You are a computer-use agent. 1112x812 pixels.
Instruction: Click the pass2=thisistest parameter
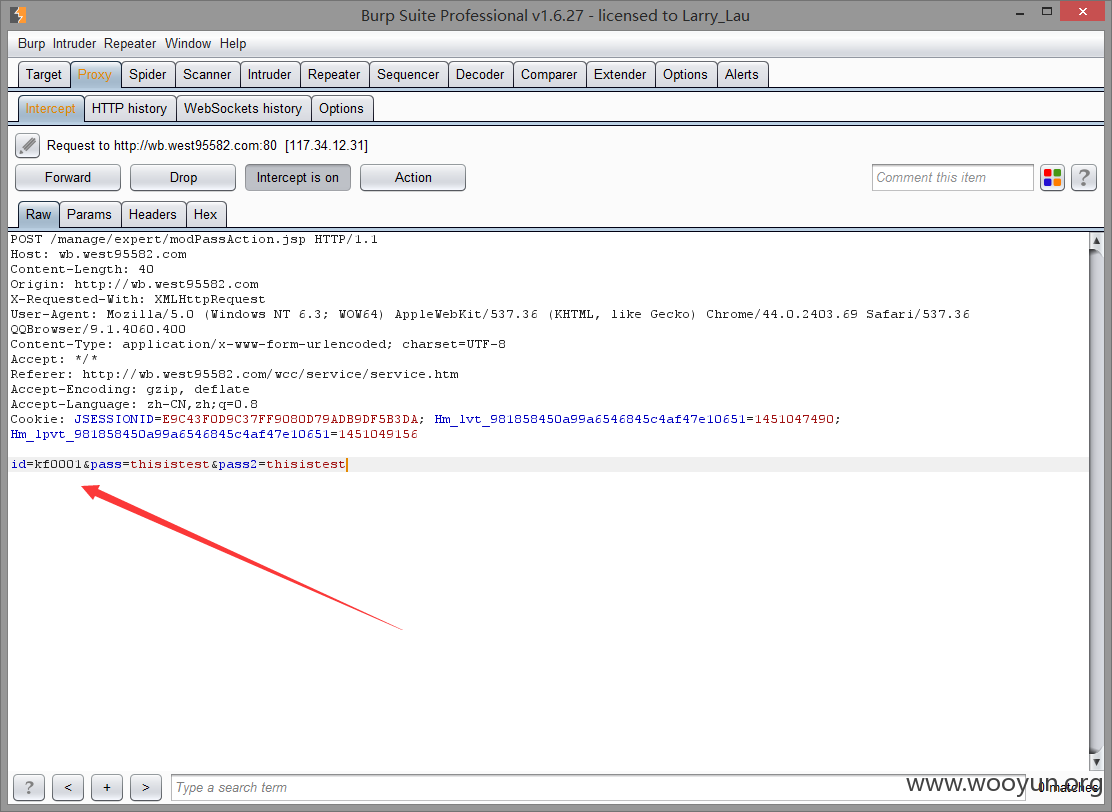coord(282,465)
